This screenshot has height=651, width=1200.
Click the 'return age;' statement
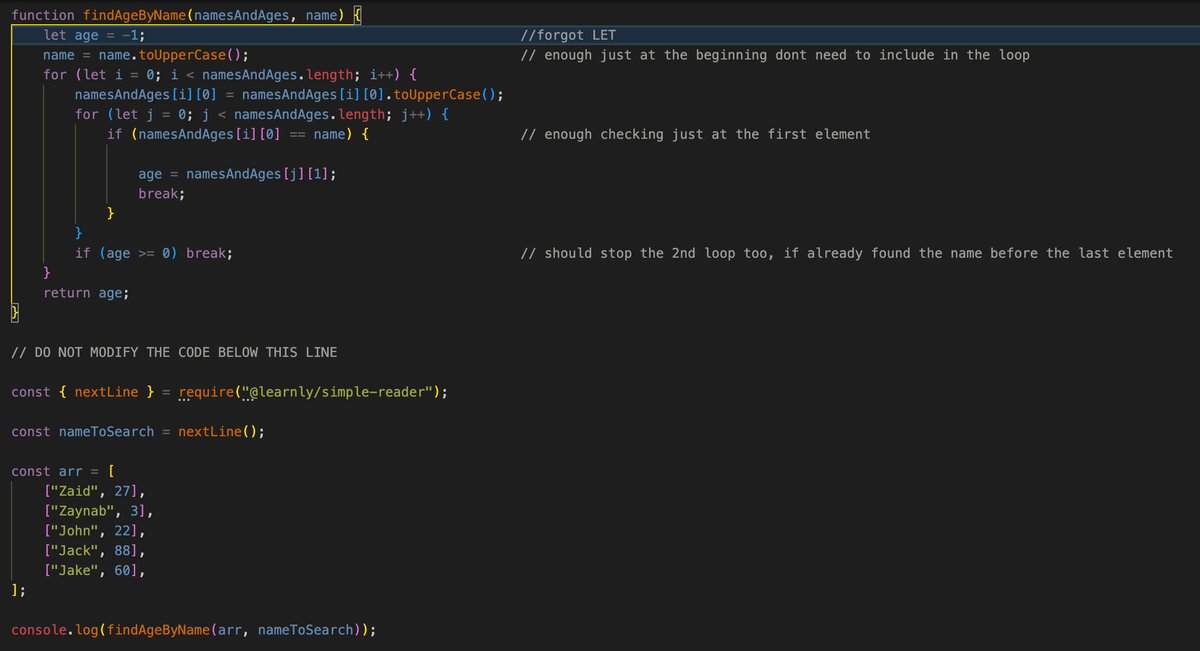tap(86, 293)
